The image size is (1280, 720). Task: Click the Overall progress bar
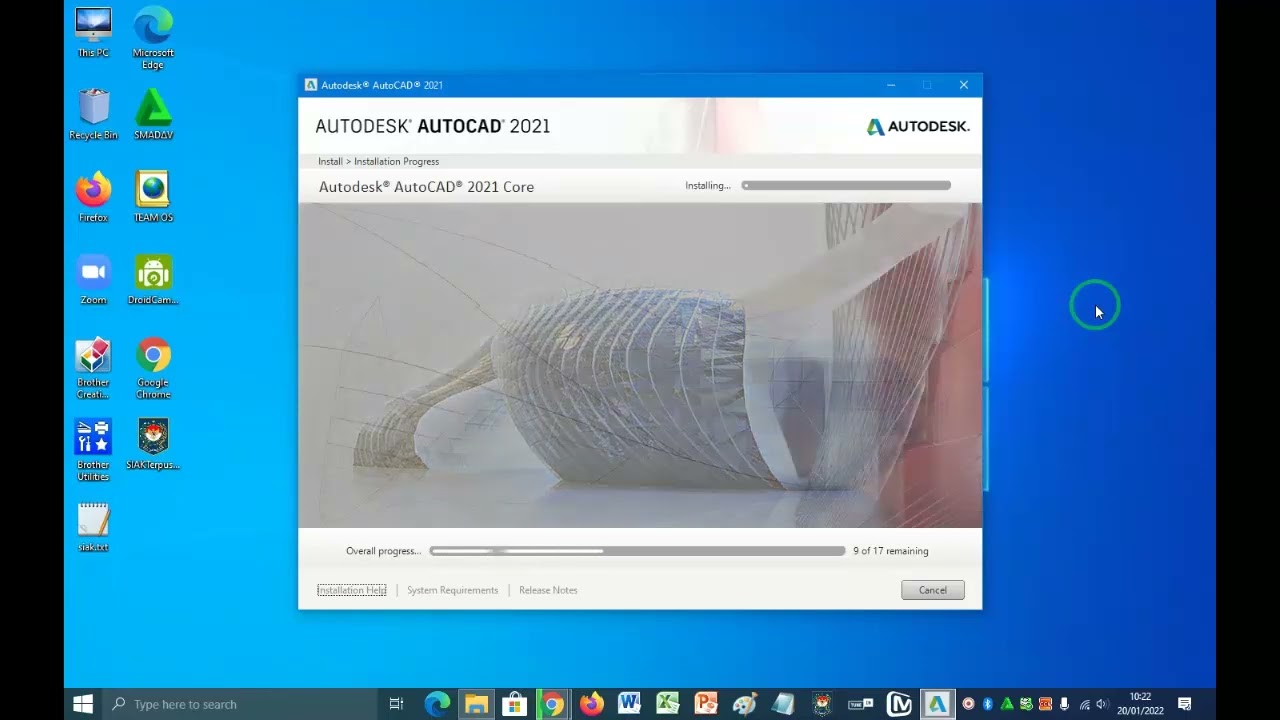[x=638, y=551]
